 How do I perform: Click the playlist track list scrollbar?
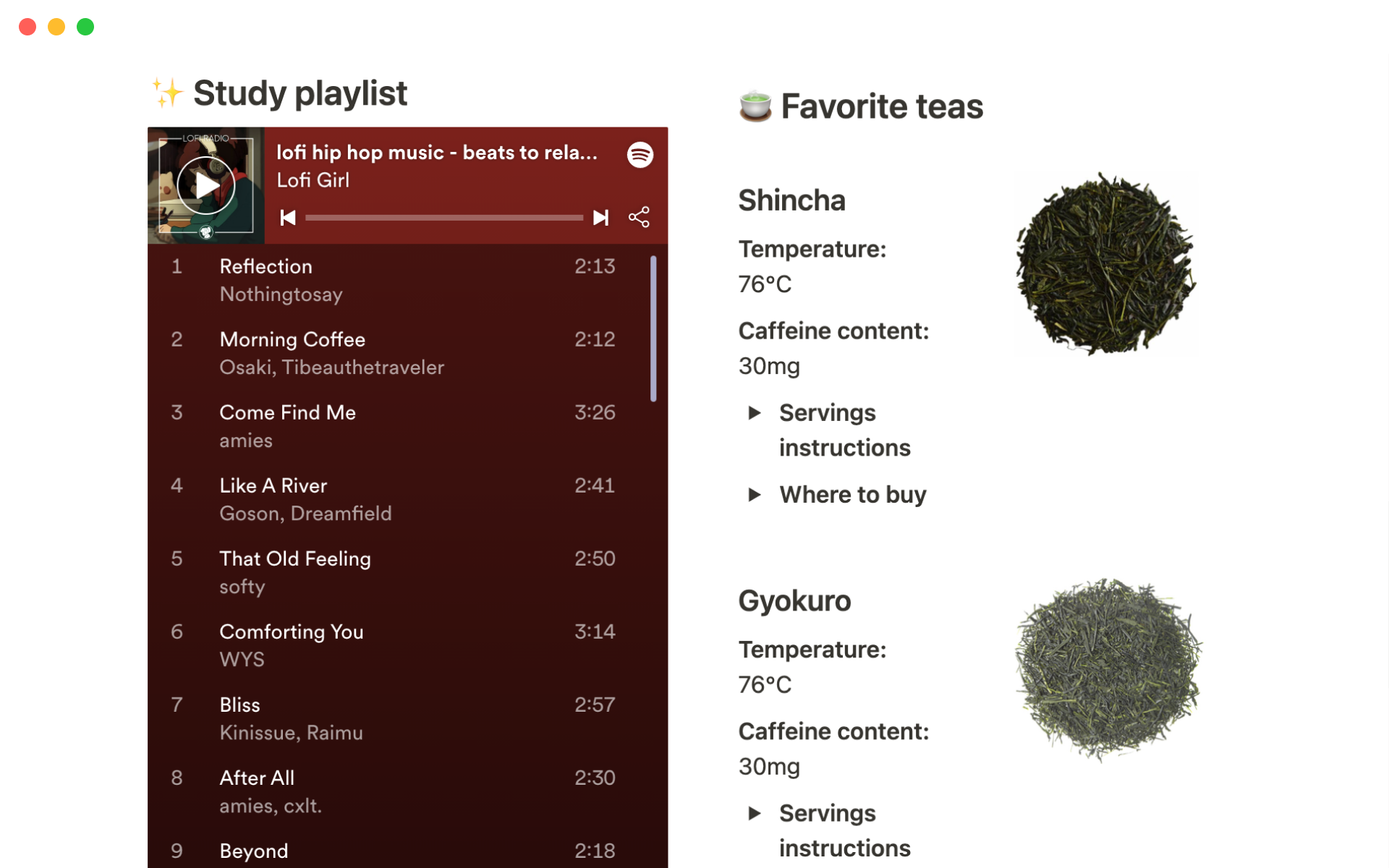pyautogui.click(x=653, y=328)
